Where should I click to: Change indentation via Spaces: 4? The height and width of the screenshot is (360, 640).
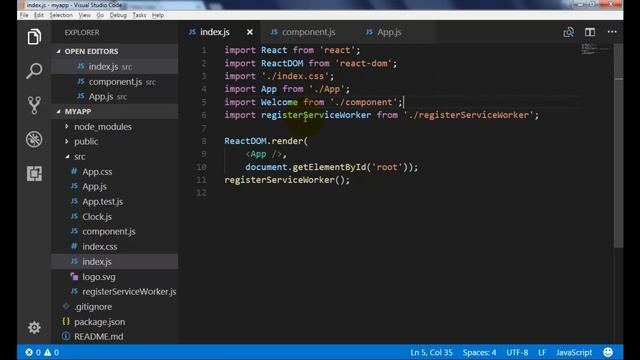479,352
